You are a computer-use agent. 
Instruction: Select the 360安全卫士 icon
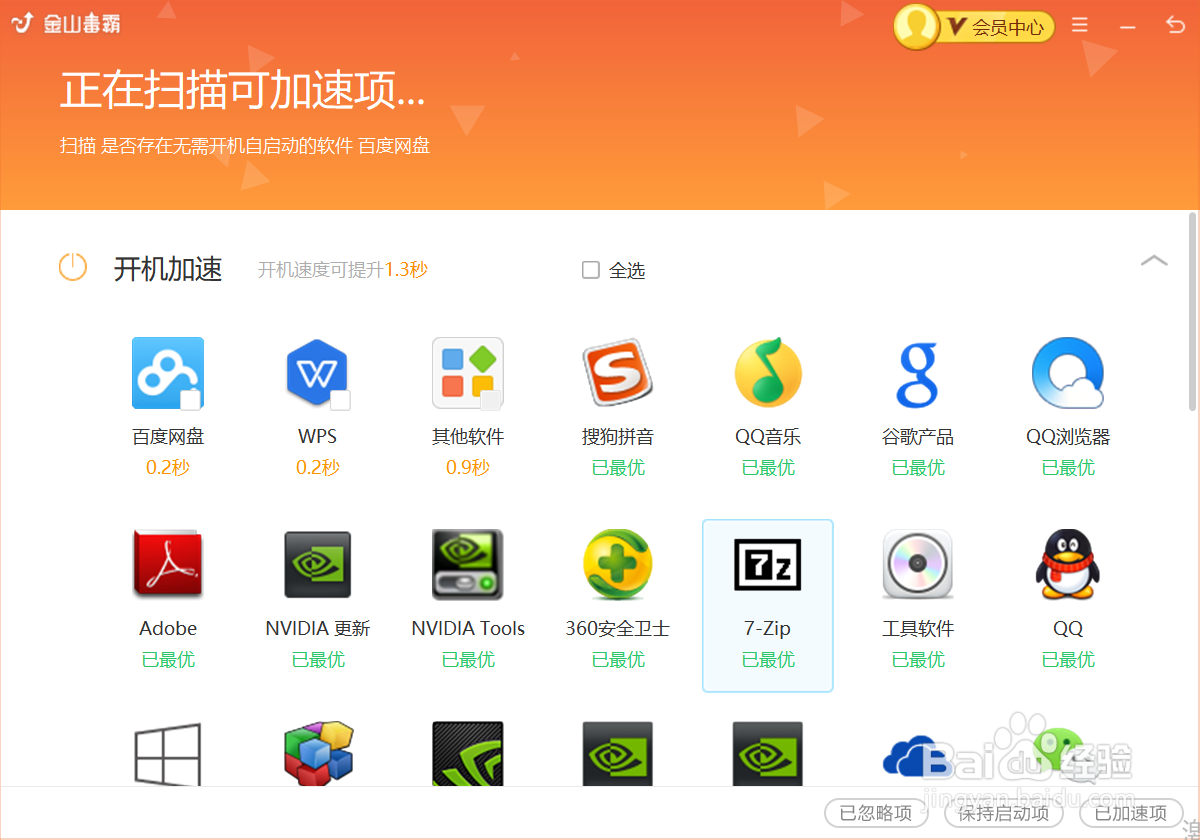[618, 565]
